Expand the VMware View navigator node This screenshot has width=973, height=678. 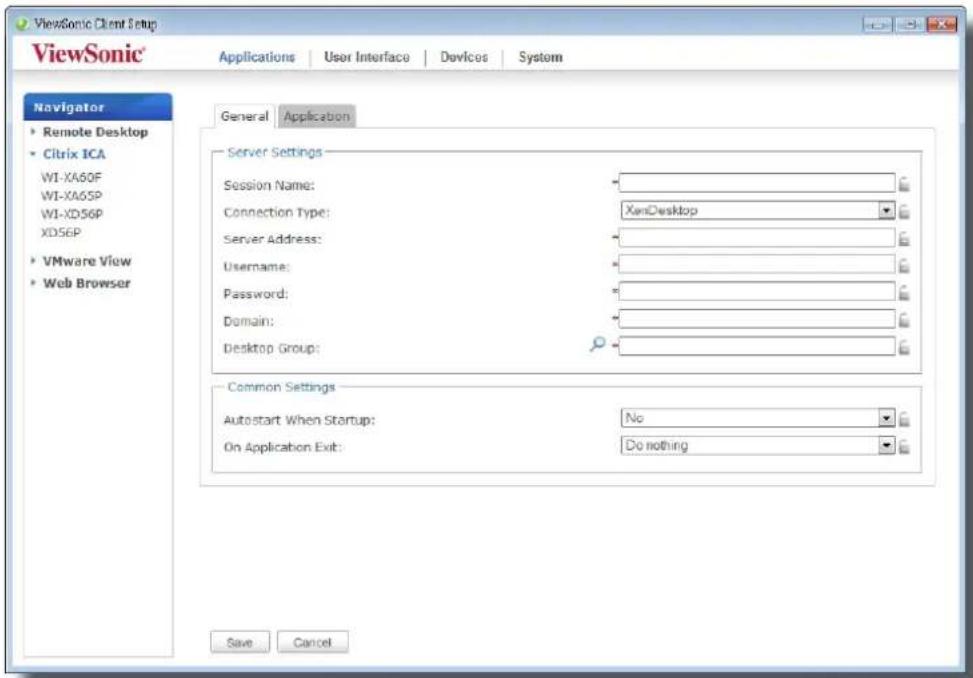[x=33, y=261]
